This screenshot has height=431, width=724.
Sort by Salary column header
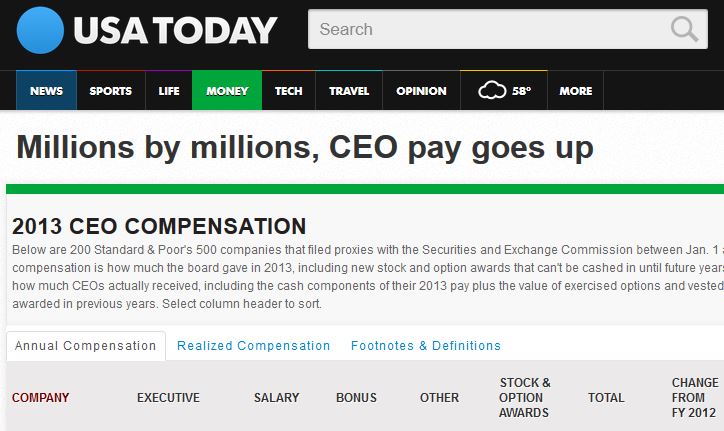click(276, 398)
